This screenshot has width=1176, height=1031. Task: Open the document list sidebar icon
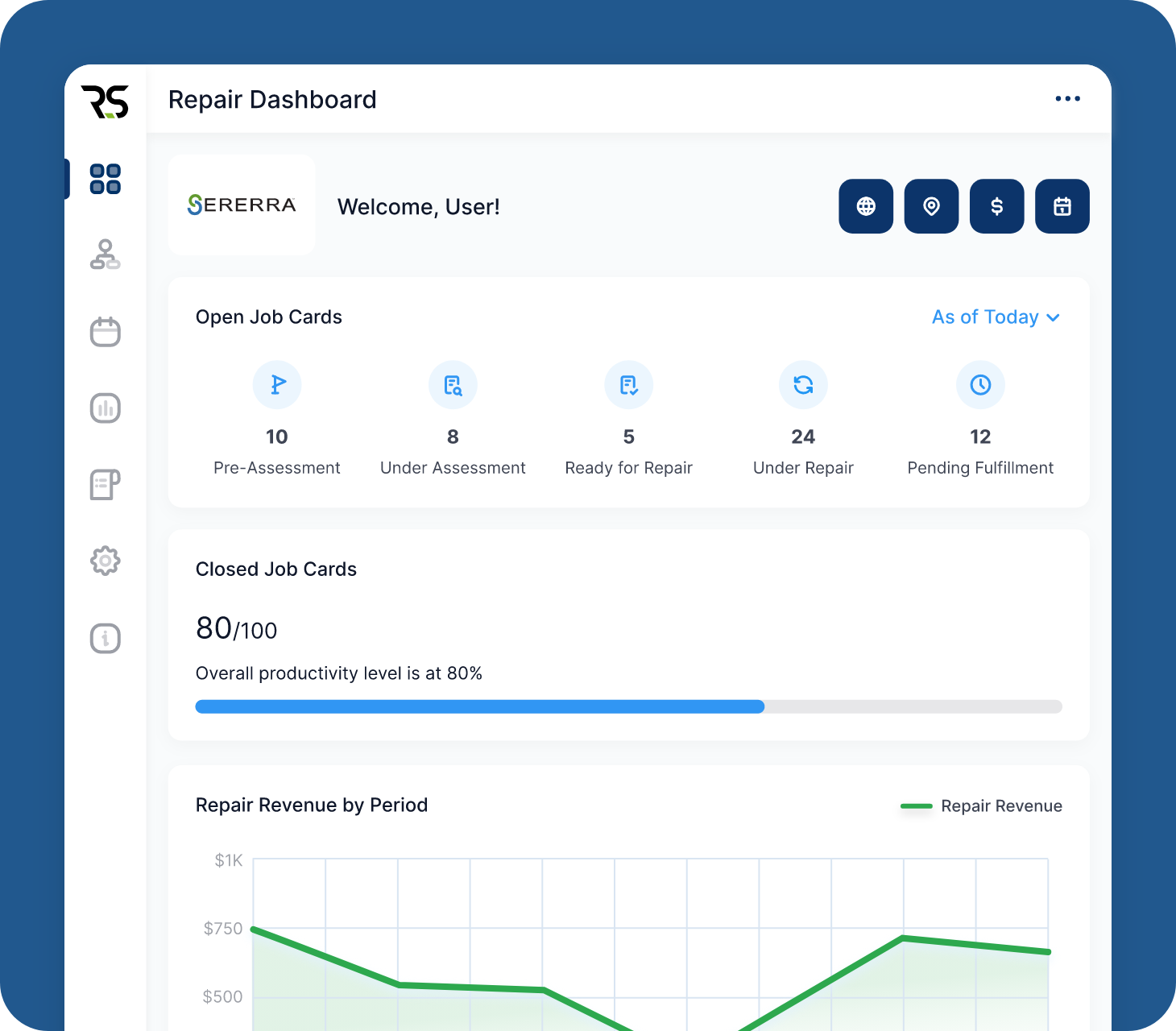[x=106, y=484]
